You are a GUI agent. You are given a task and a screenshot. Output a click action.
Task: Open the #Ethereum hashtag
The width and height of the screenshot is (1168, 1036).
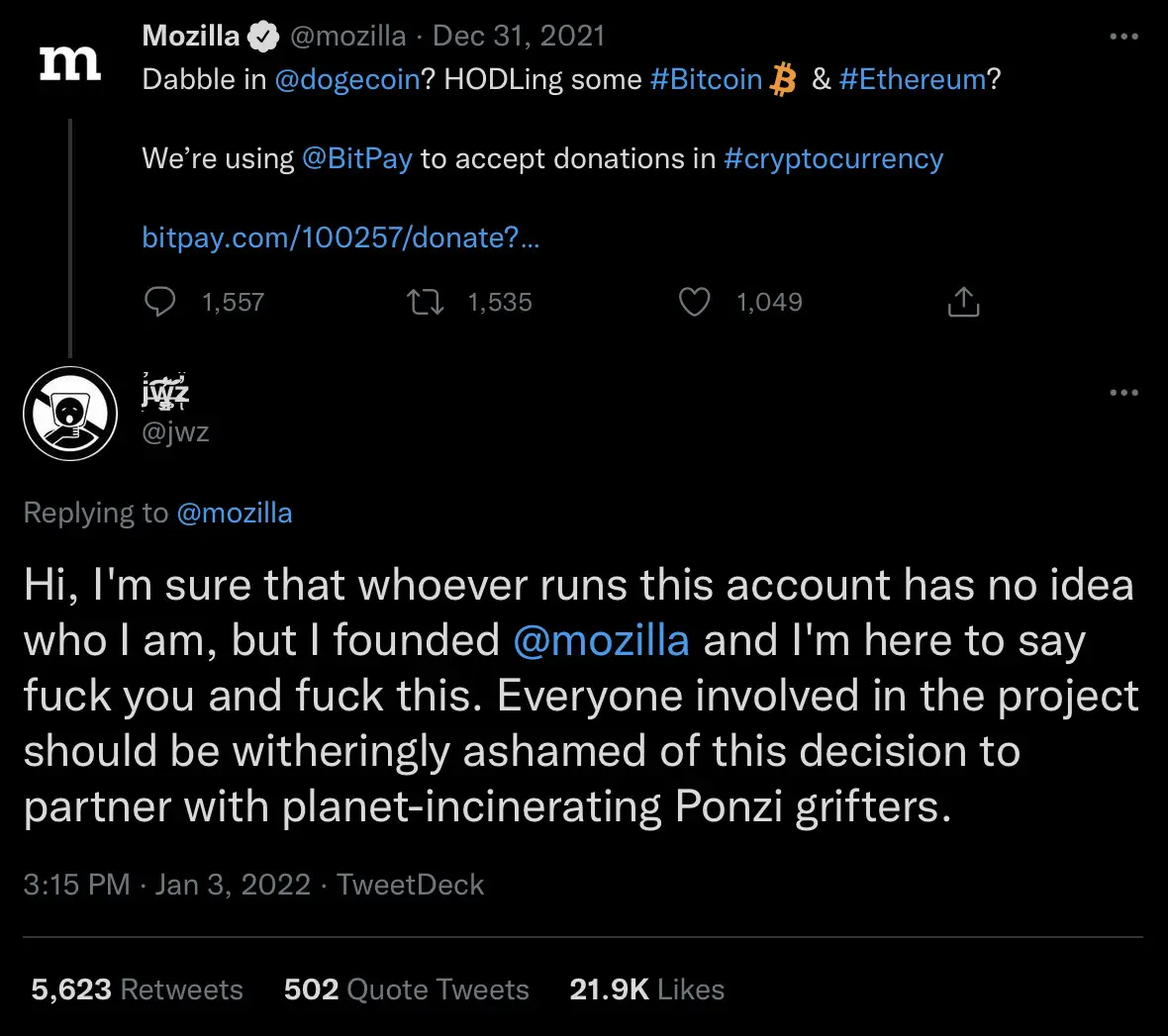pyautogui.click(x=911, y=79)
